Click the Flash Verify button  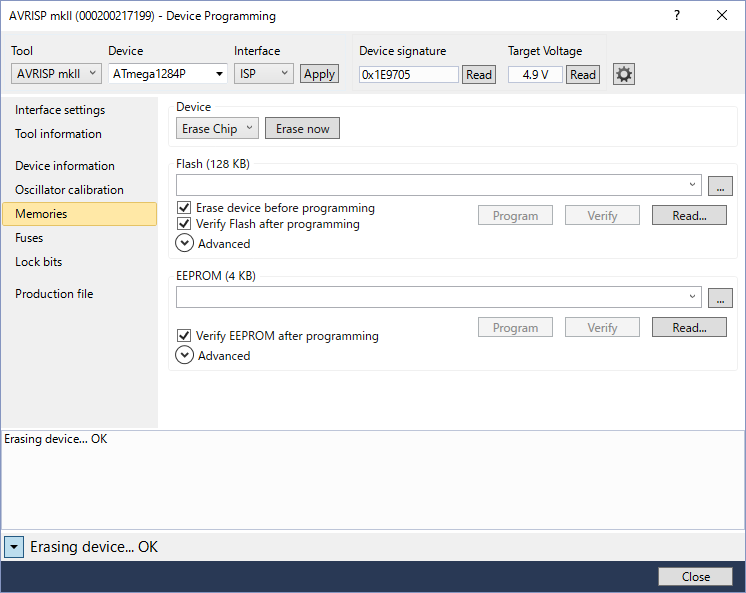click(602, 216)
